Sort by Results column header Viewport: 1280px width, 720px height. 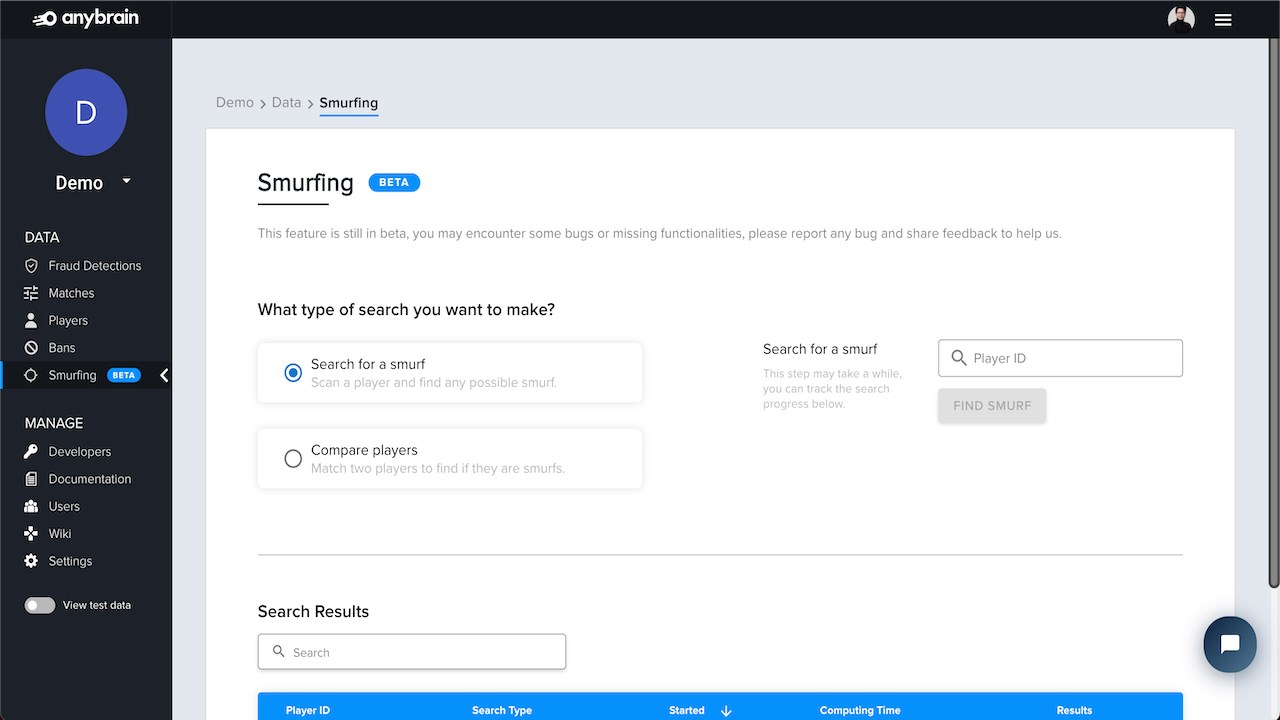[1074, 710]
